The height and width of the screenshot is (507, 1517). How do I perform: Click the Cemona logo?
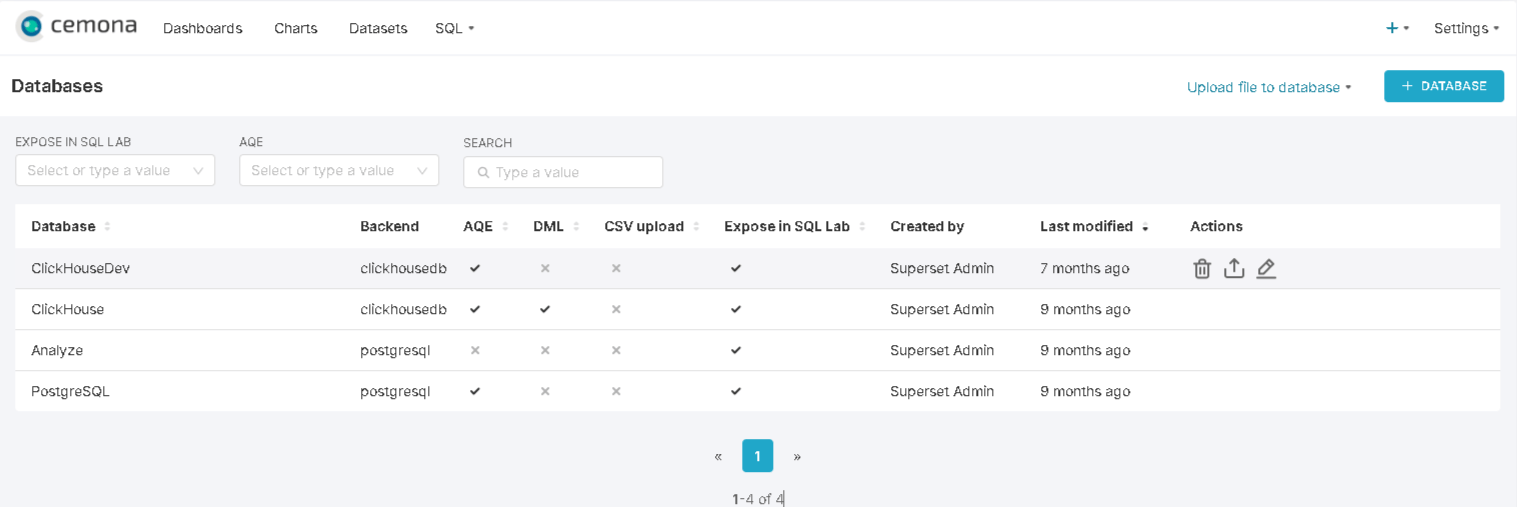(x=77, y=27)
